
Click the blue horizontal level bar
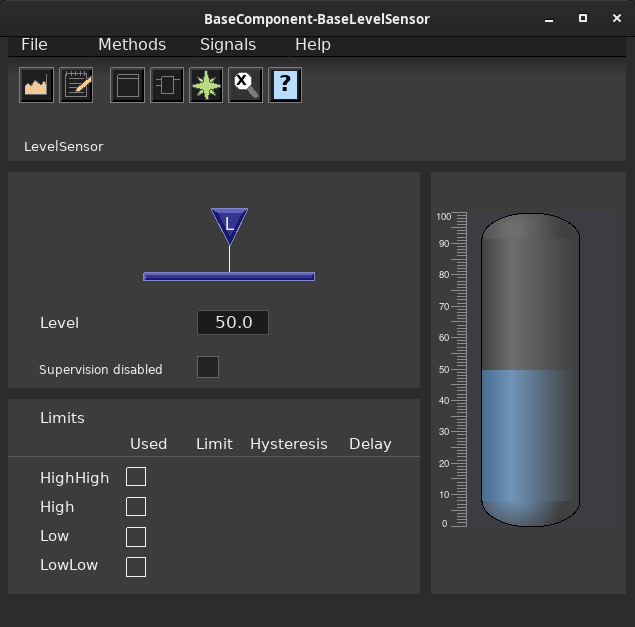tap(229, 277)
